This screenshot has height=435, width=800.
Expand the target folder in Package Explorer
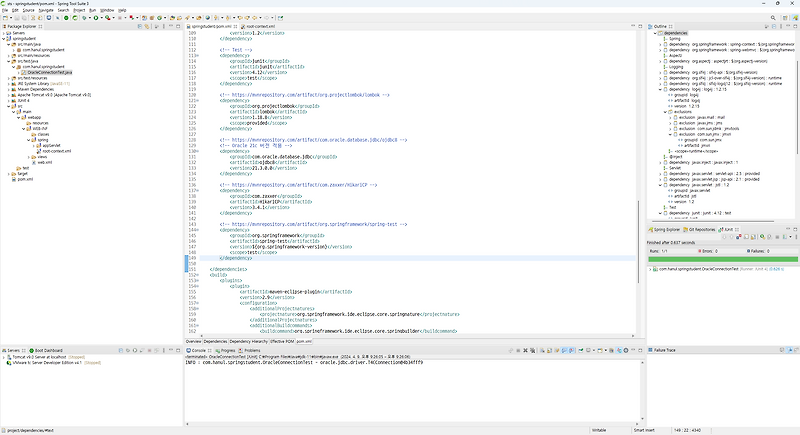coord(9,173)
